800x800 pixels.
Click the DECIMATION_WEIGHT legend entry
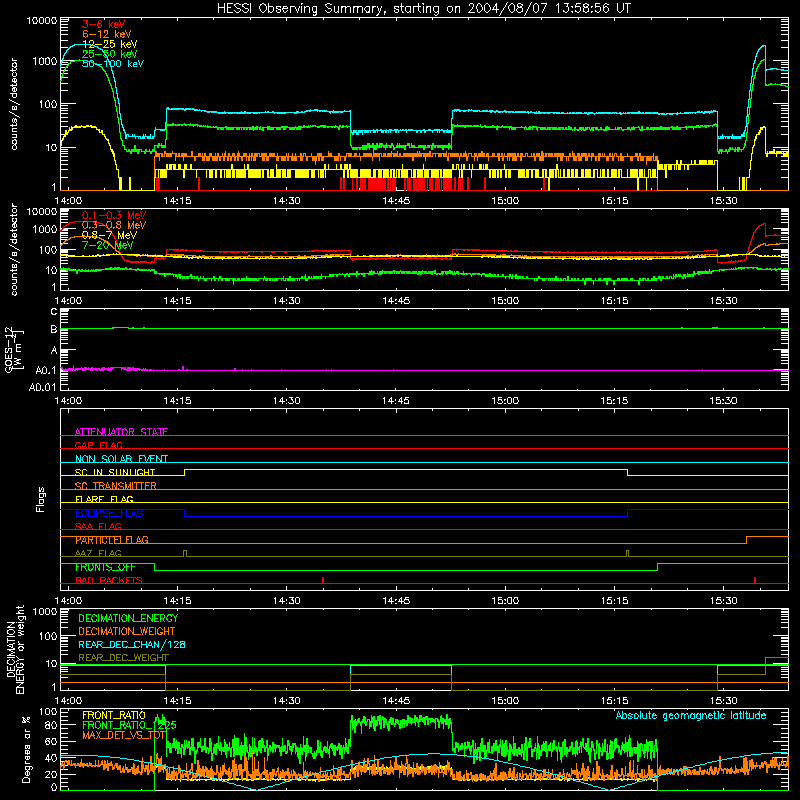tap(127, 631)
